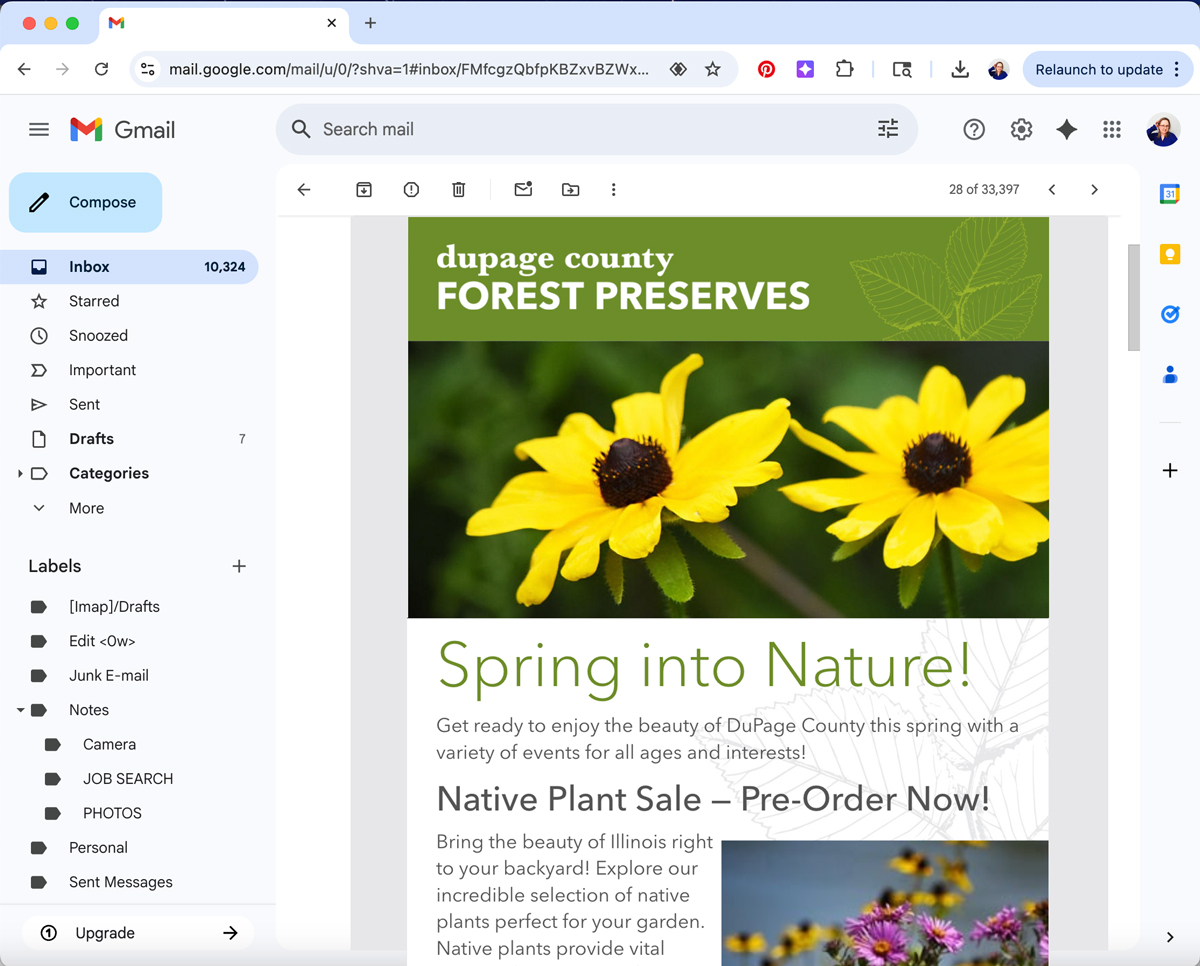This screenshot has height=966, width=1200.
Task: Open Google Keep in the side panel
Action: tap(1169, 254)
